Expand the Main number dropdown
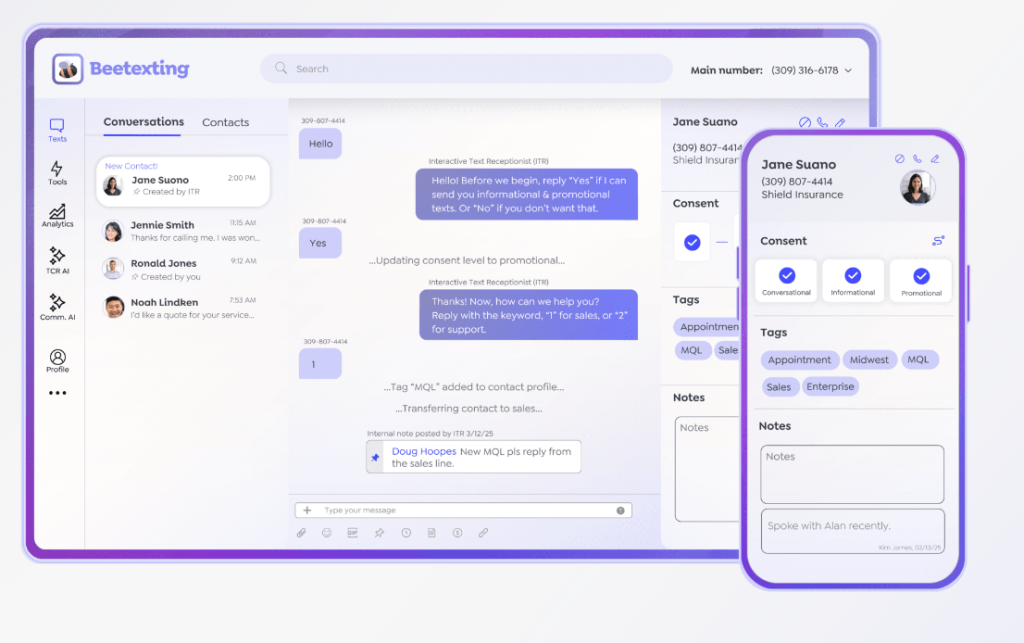 848,71
